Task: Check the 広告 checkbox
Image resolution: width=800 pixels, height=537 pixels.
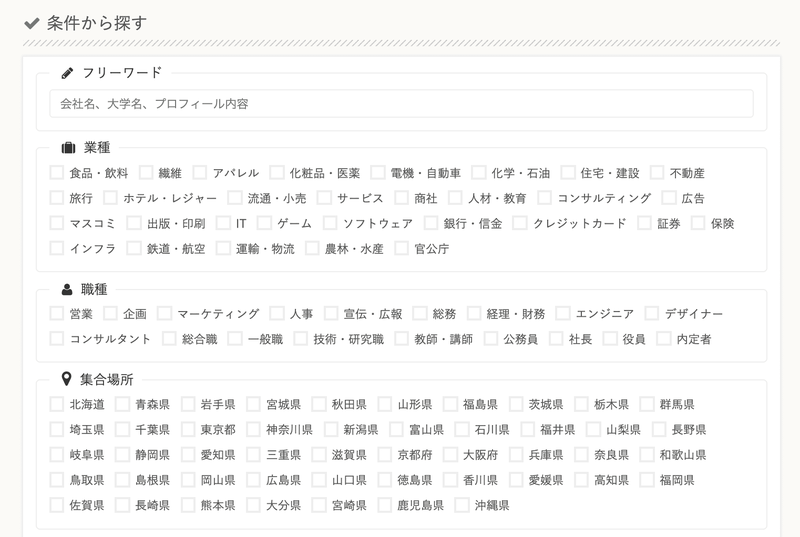Action: [x=668, y=197]
